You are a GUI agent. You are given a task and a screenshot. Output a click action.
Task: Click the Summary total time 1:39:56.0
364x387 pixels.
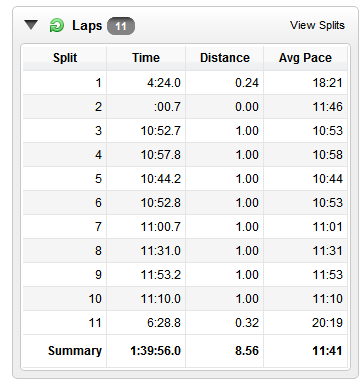[156, 351]
